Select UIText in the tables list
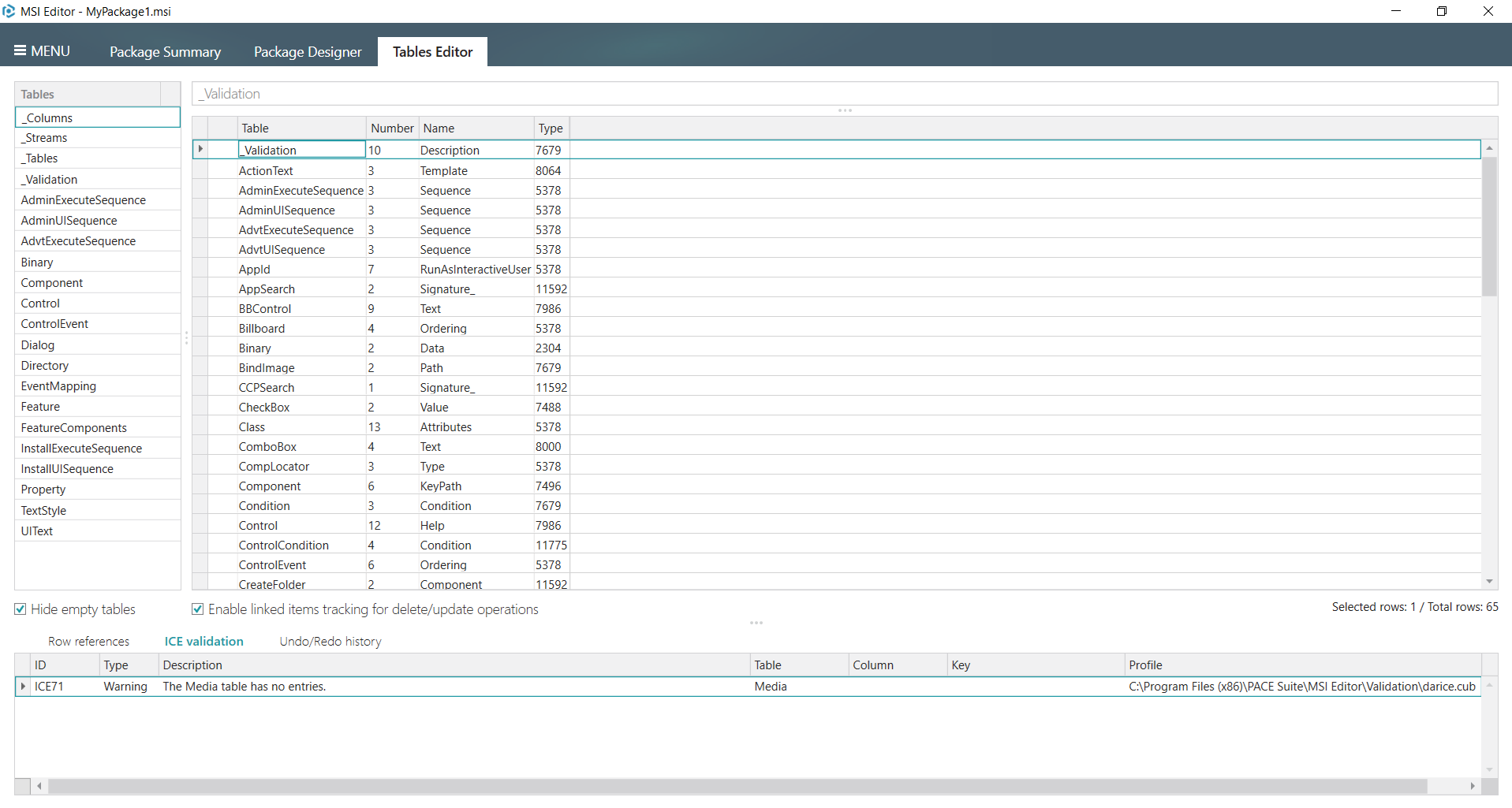 click(98, 531)
